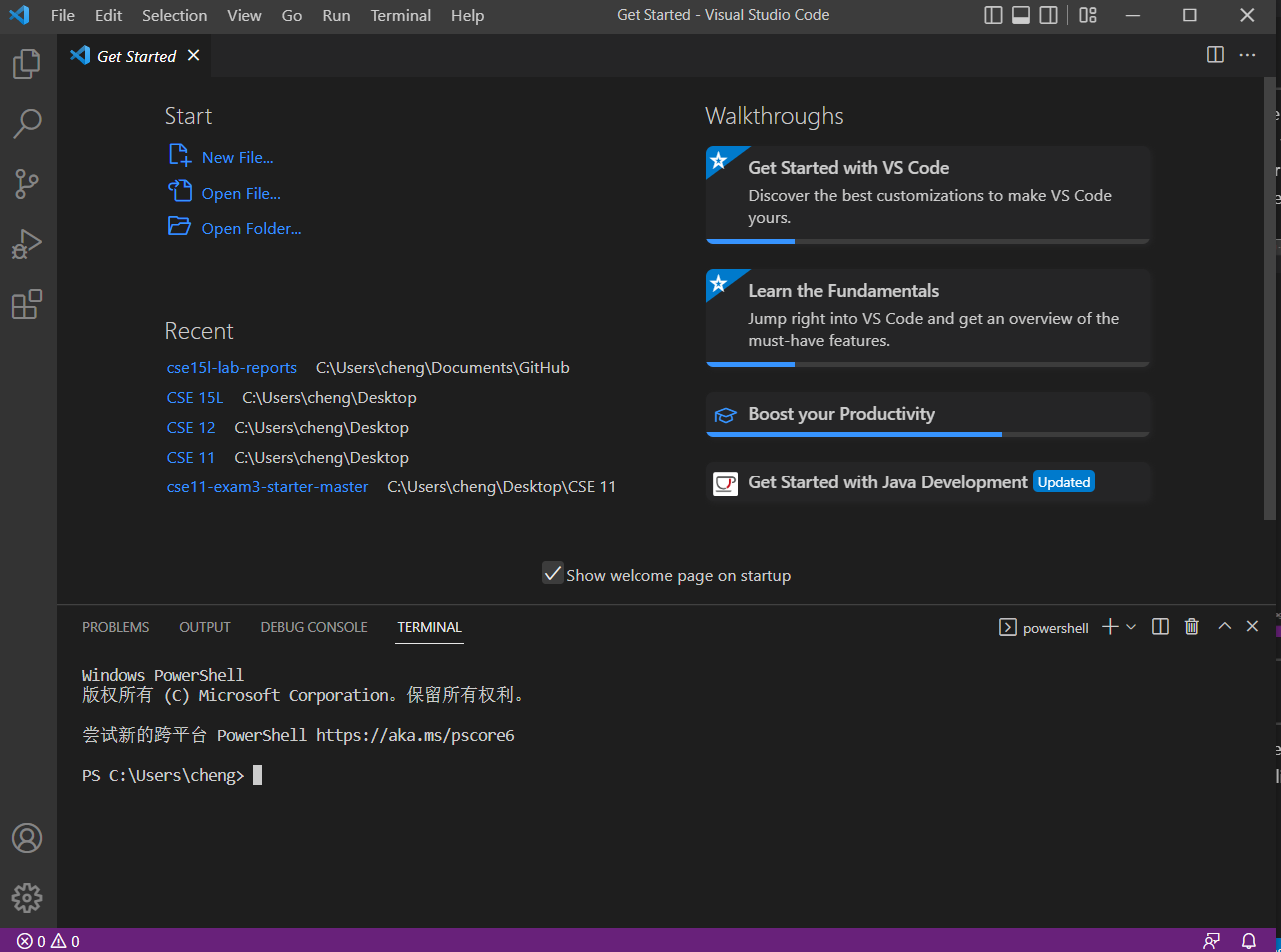This screenshot has width=1281, height=952.
Task: Click the Boost your Productivity progress bar
Action: coord(928,434)
